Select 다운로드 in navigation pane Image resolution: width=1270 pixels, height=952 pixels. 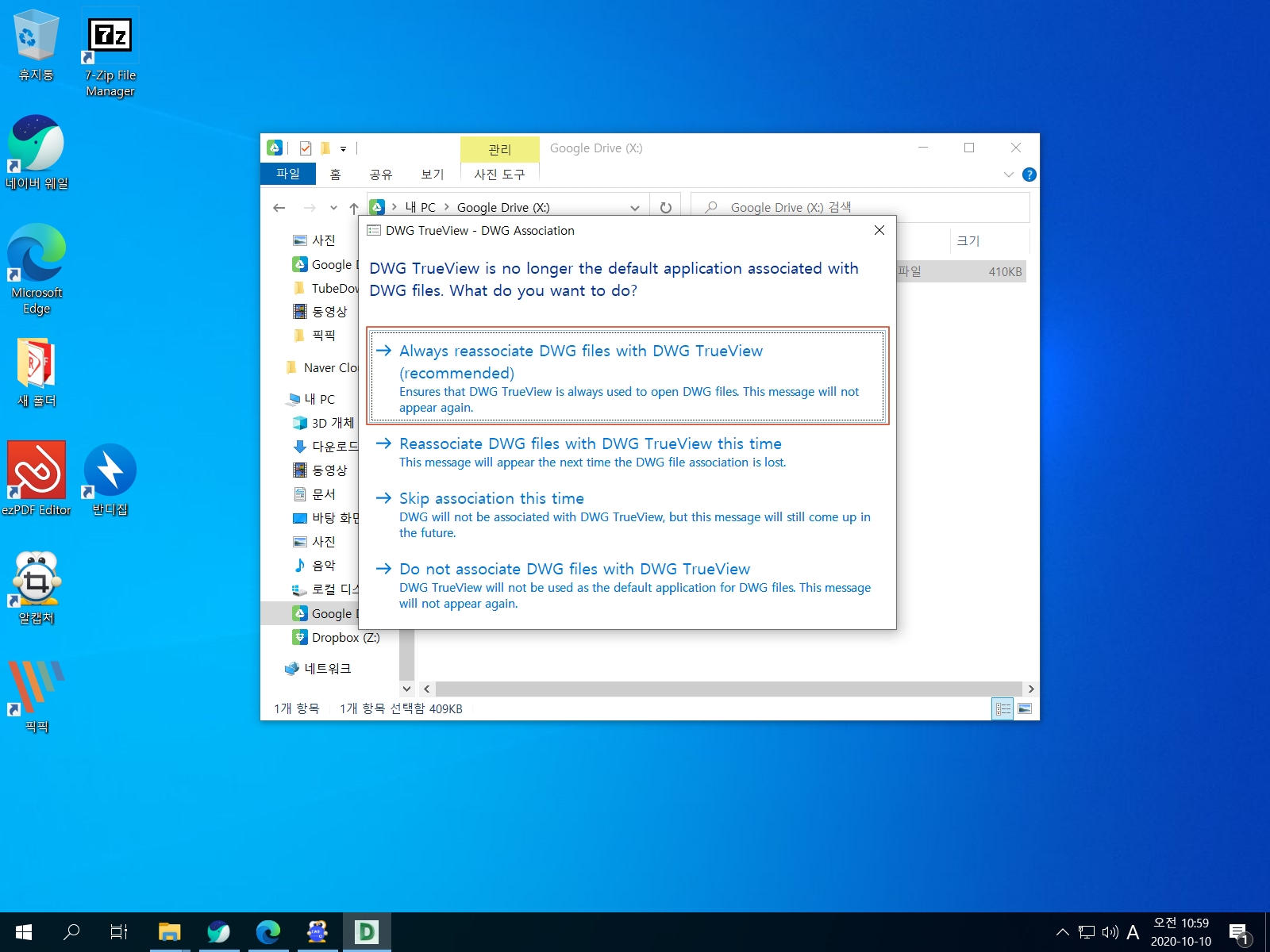pyautogui.click(x=325, y=447)
